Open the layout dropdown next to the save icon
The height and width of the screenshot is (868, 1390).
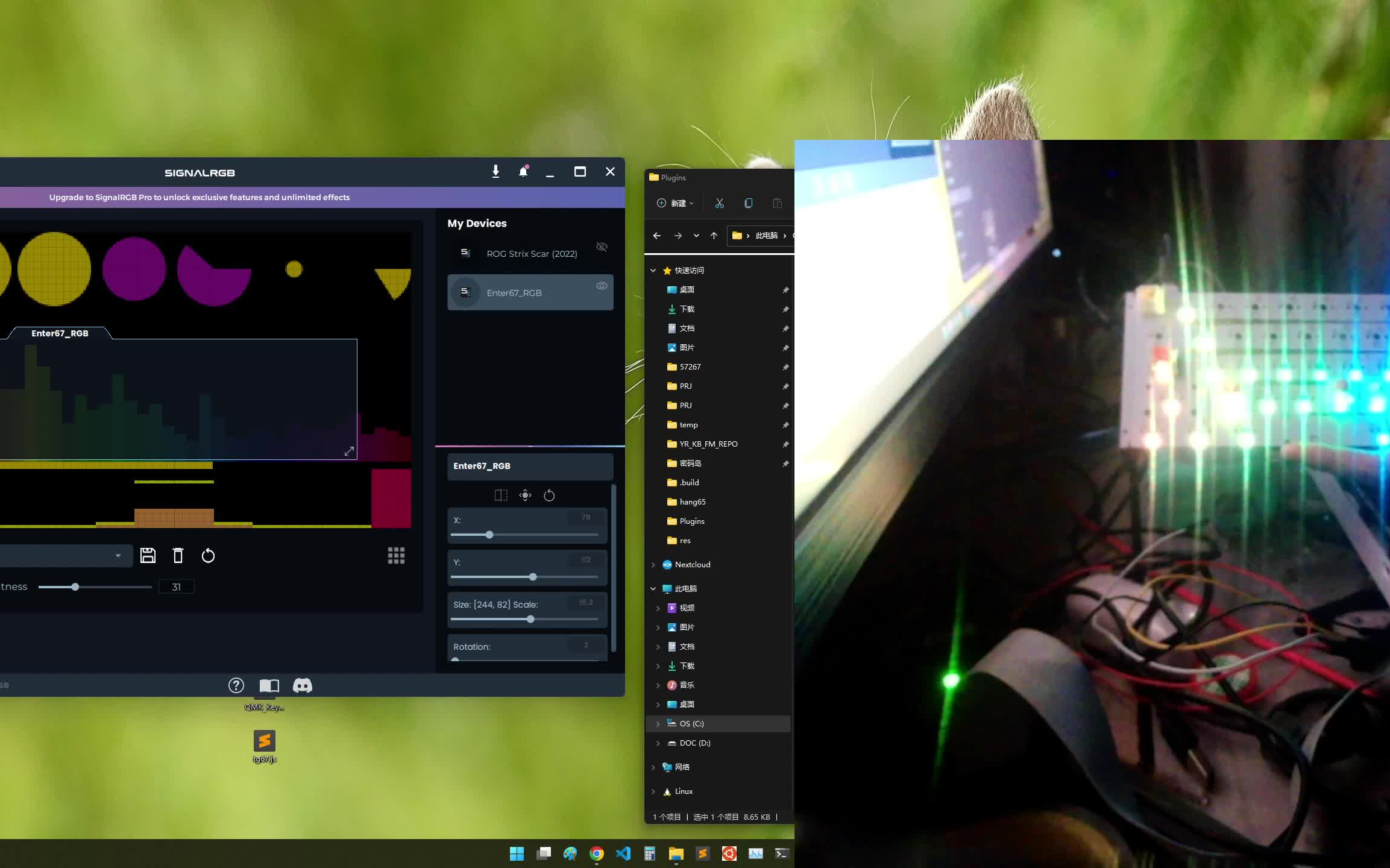pyautogui.click(x=118, y=555)
